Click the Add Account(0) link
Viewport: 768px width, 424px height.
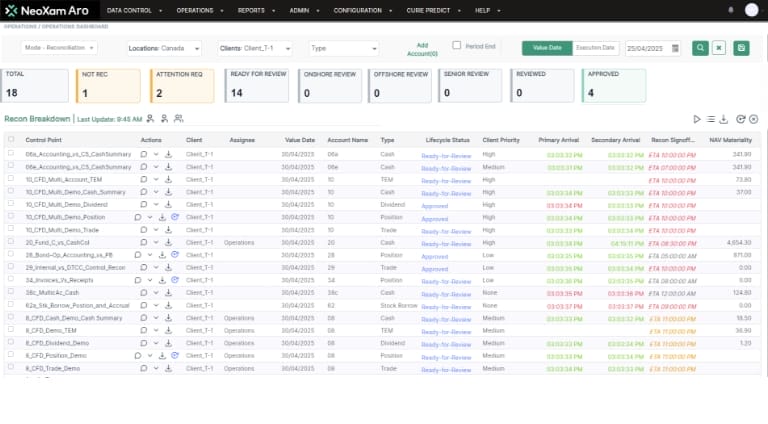[422, 49]
